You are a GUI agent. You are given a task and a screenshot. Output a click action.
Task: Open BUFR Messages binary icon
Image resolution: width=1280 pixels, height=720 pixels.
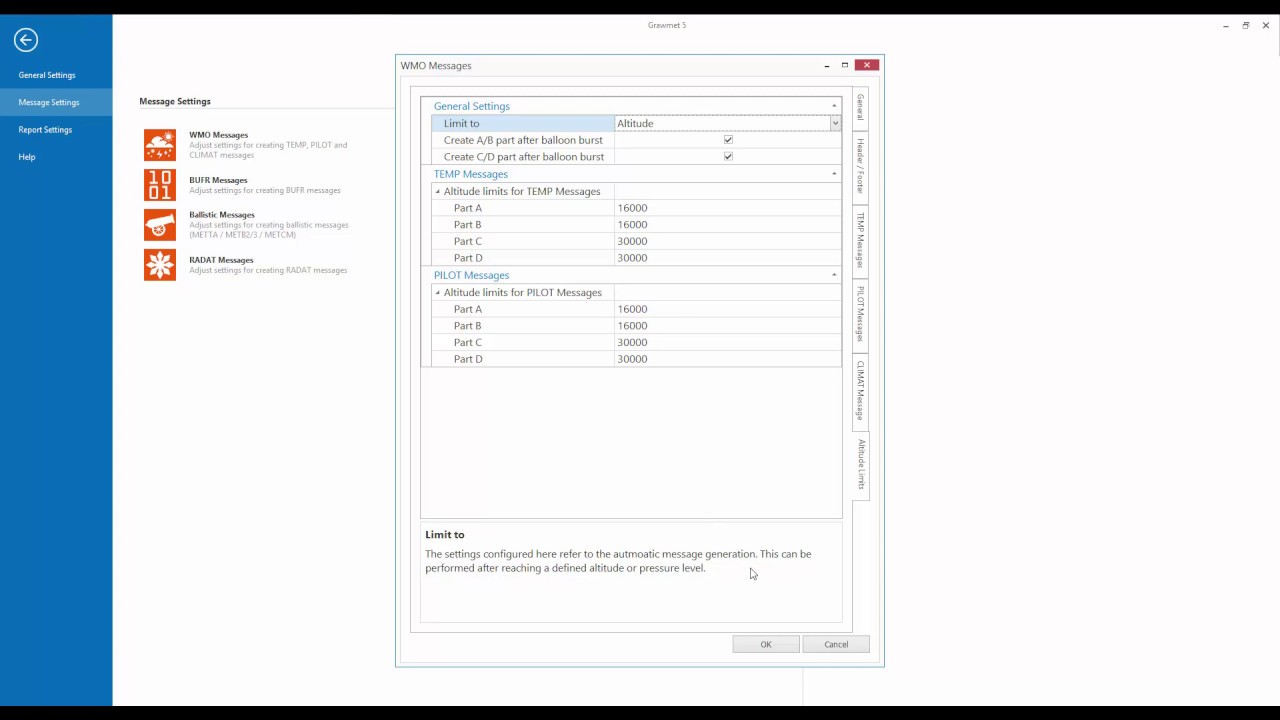(160, 185)
